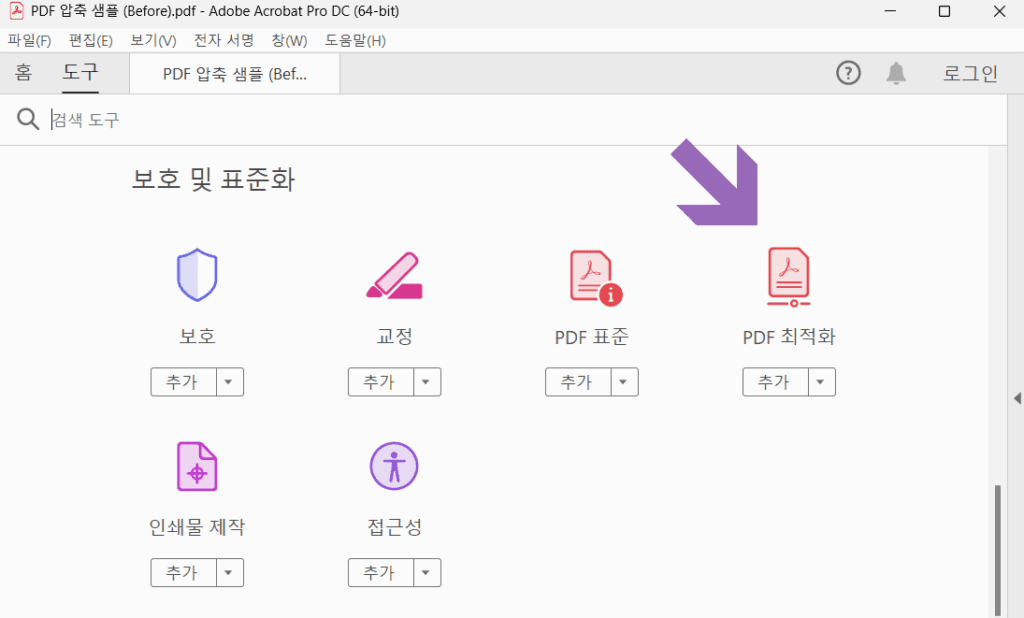Open the 도움말(H) menu

click(x=355, y=41)
